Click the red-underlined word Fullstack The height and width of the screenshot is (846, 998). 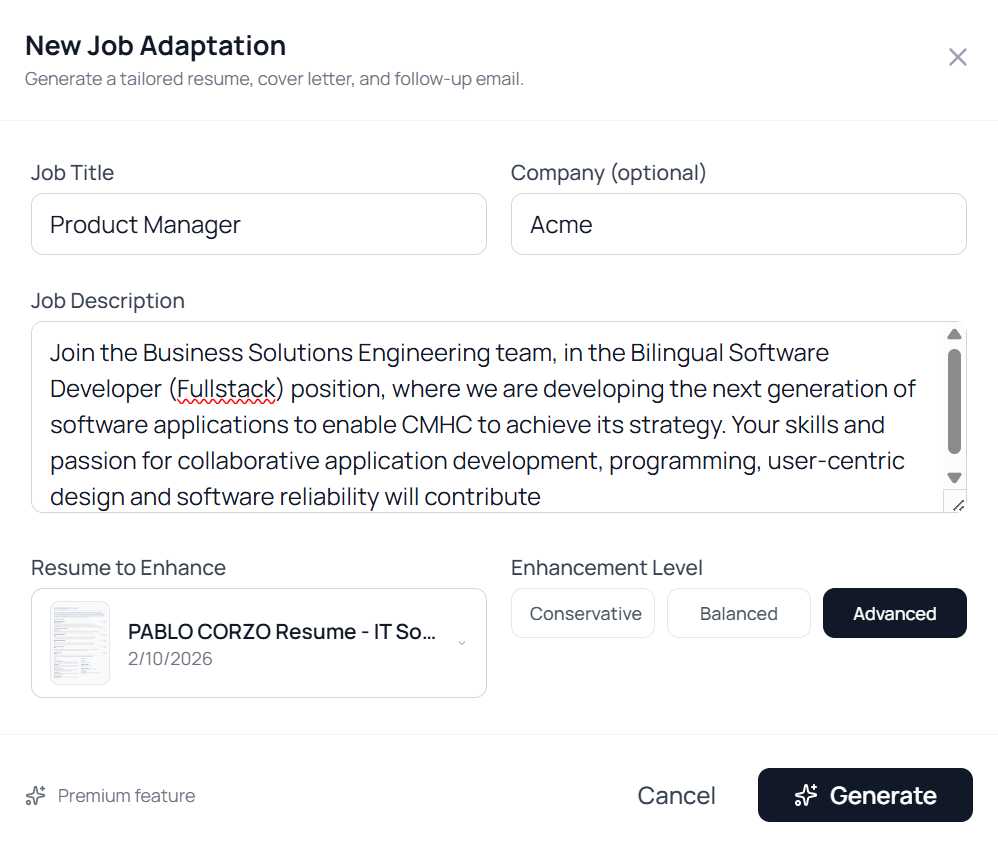[x=225, y=389]
